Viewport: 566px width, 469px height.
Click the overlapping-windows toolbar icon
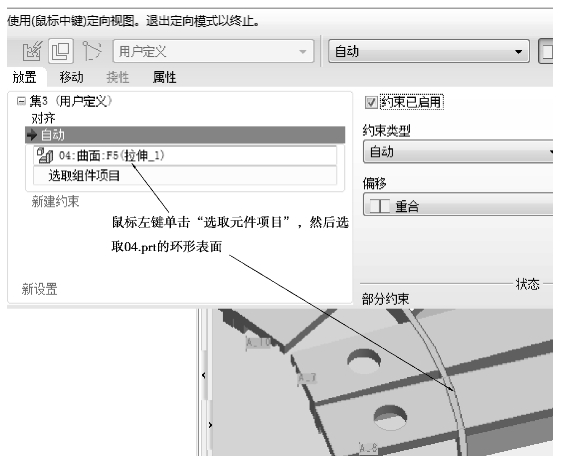point(61,51)
